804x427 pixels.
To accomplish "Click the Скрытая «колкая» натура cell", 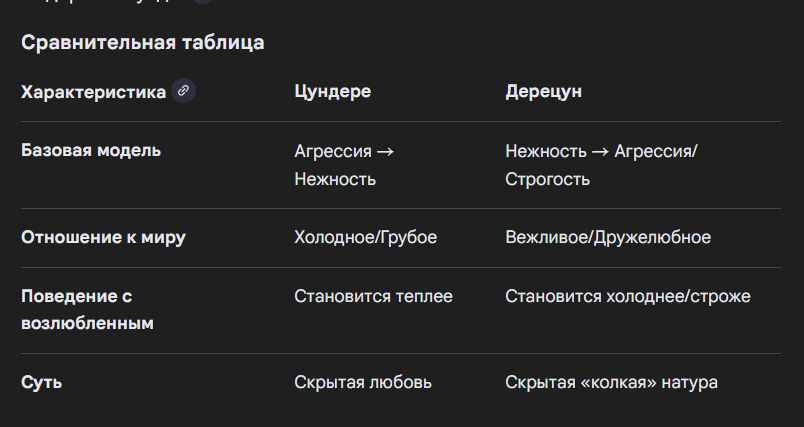I will [611, 382].
